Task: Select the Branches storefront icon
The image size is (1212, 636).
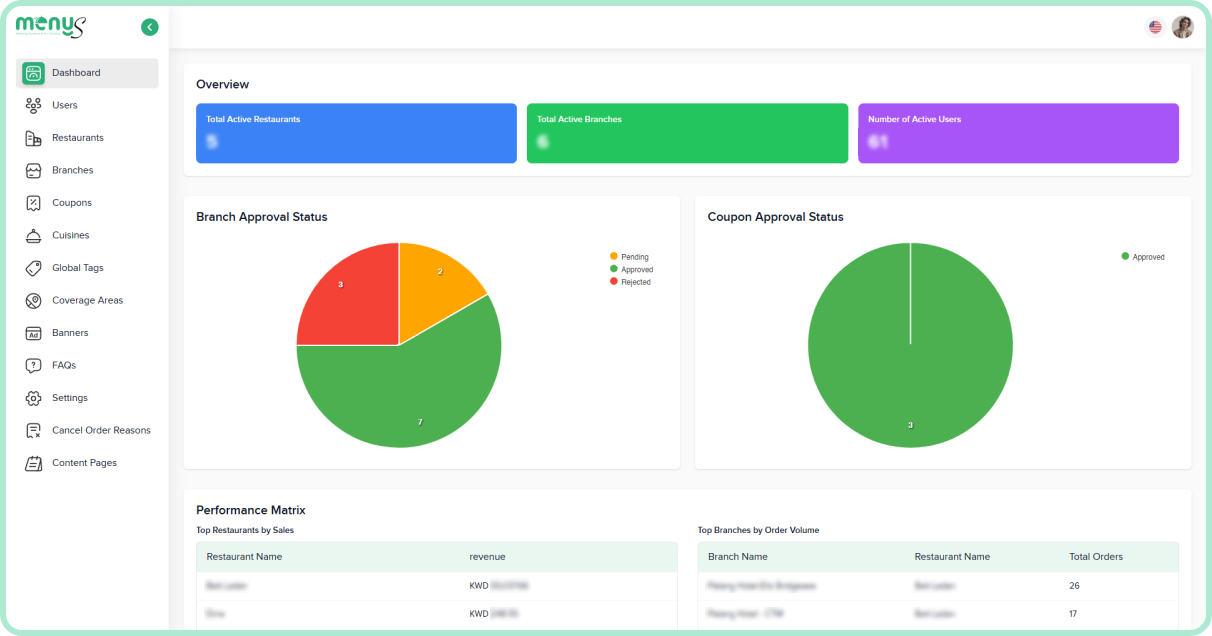Action: [34, 170]
